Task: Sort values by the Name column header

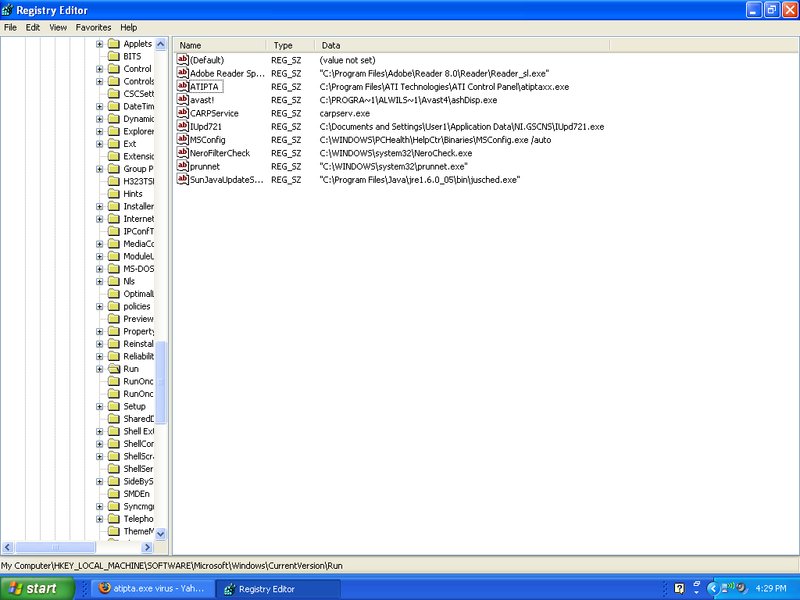Action: point(220,45)
